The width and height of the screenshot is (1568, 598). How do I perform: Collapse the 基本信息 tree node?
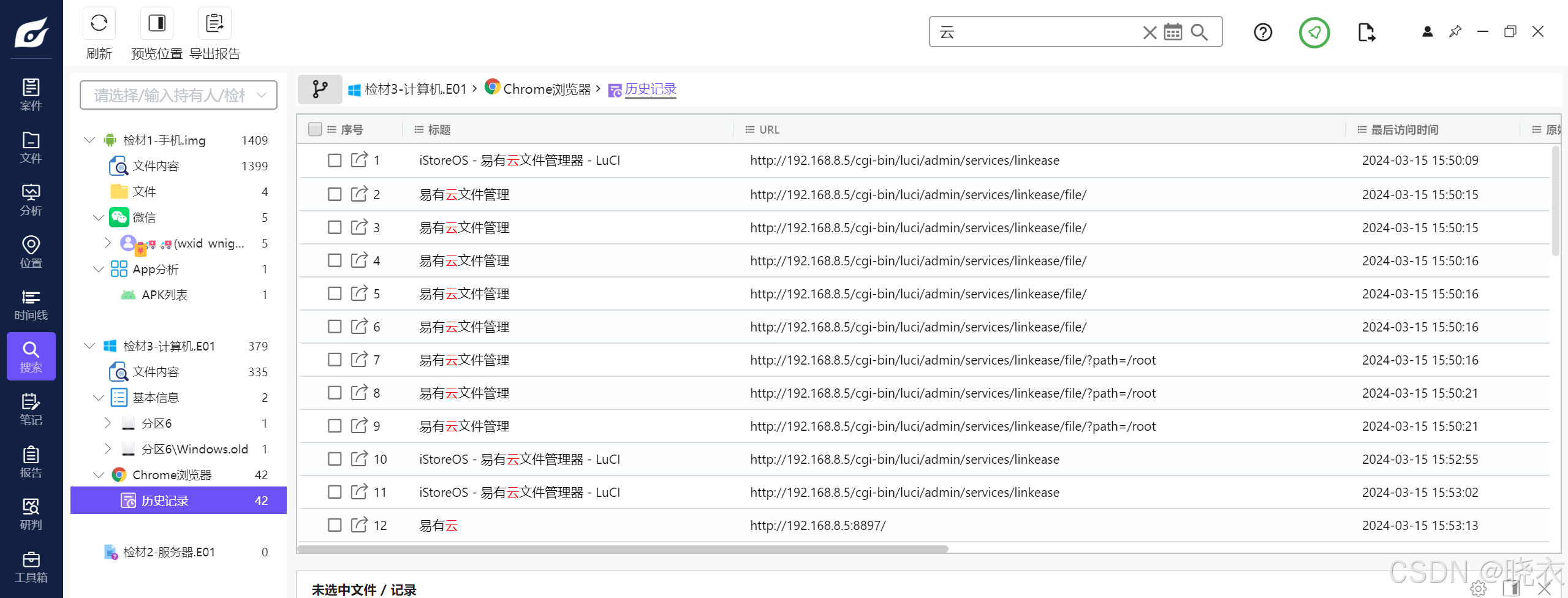pos(98,398)
